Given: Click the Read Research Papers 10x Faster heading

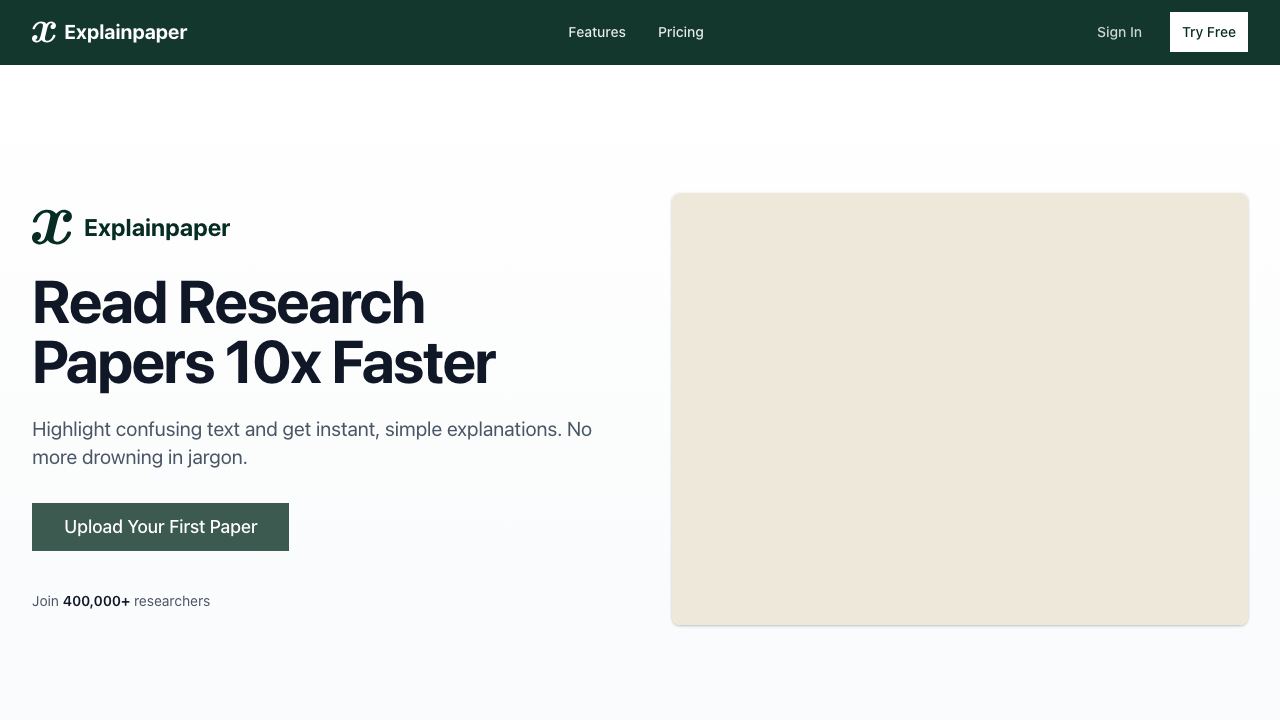Looking at the screenshot, I should [264, 332].
